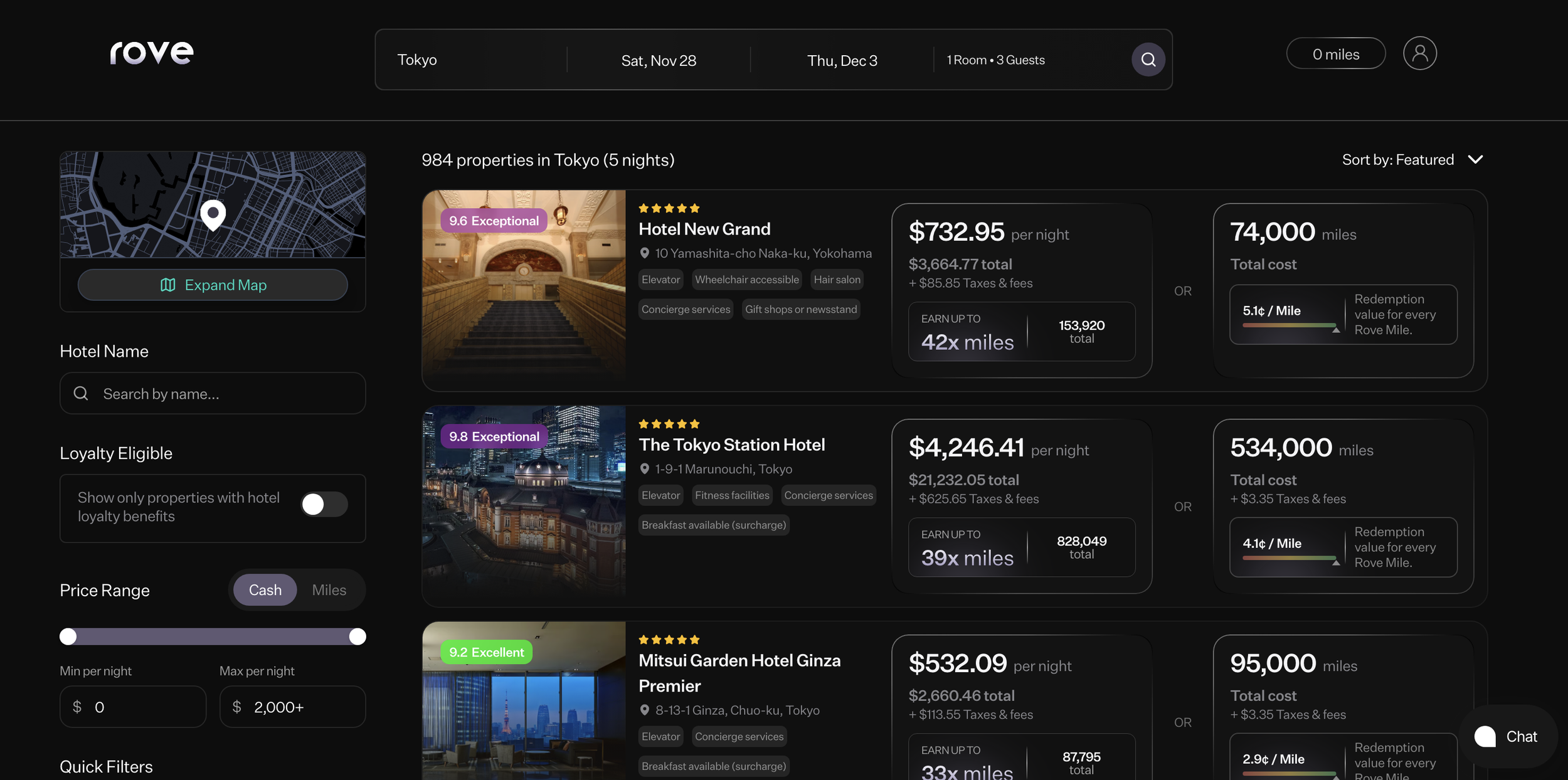Click the star rating of Hotel New Grand
1568x780 pixels.
(x=669, y=208)
